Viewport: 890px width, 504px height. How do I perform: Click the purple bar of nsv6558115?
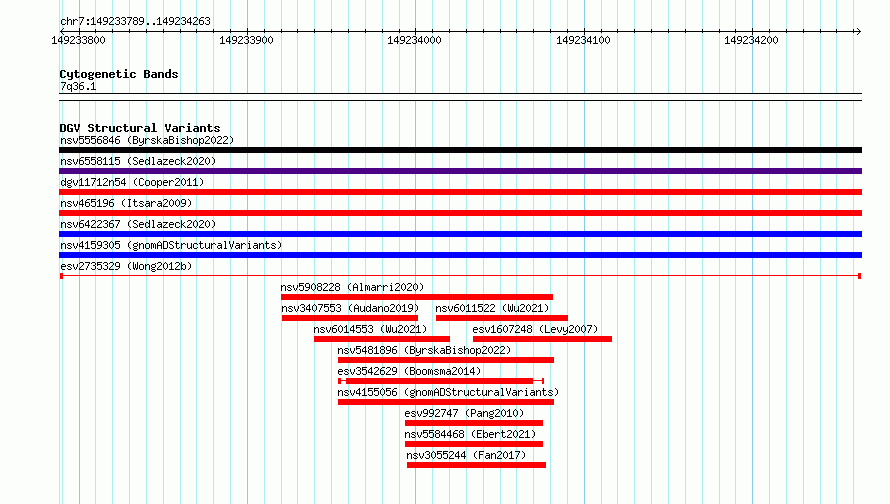[x=460, y=171]
